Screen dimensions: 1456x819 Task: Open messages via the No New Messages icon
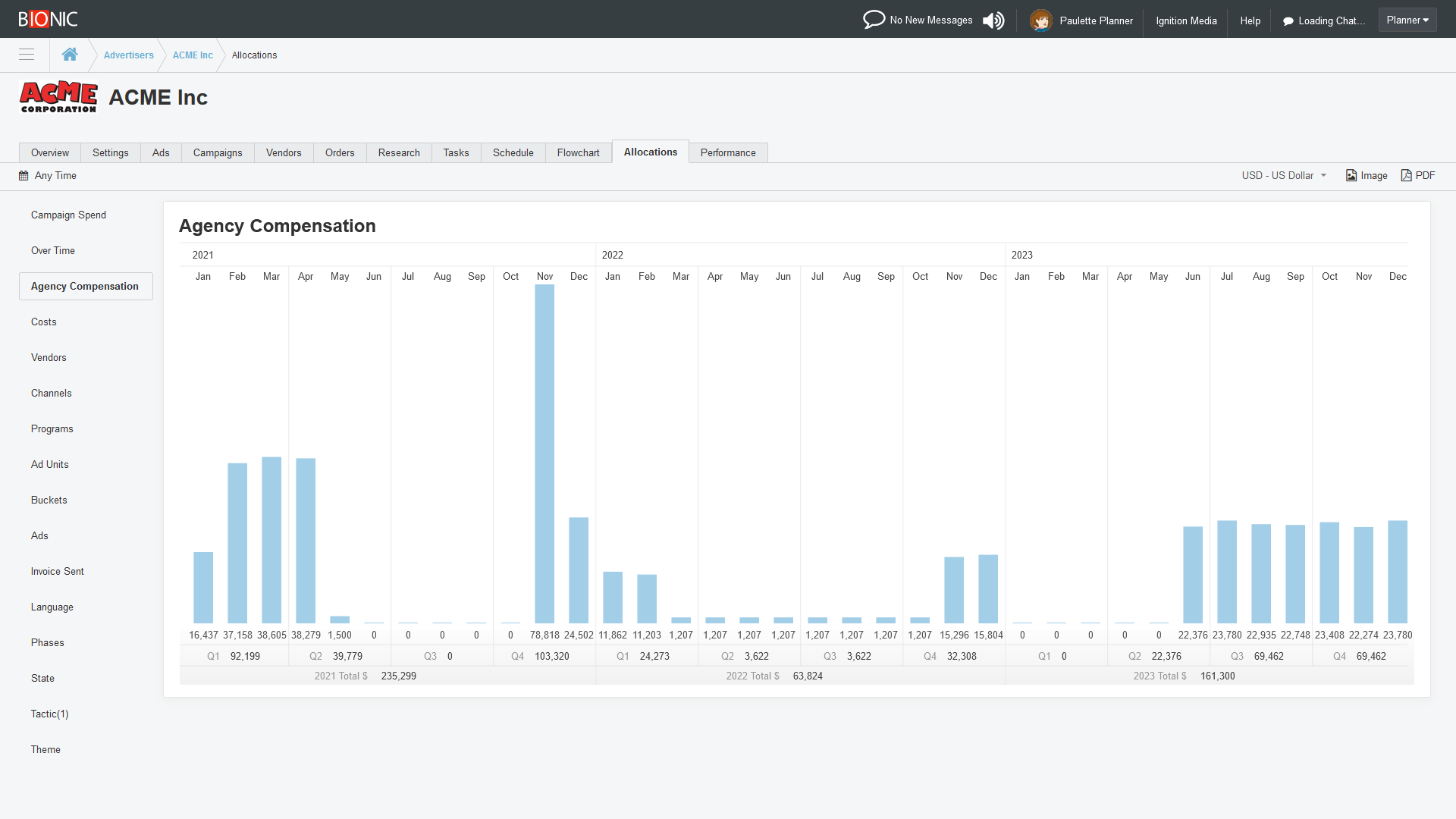[875, 19]
